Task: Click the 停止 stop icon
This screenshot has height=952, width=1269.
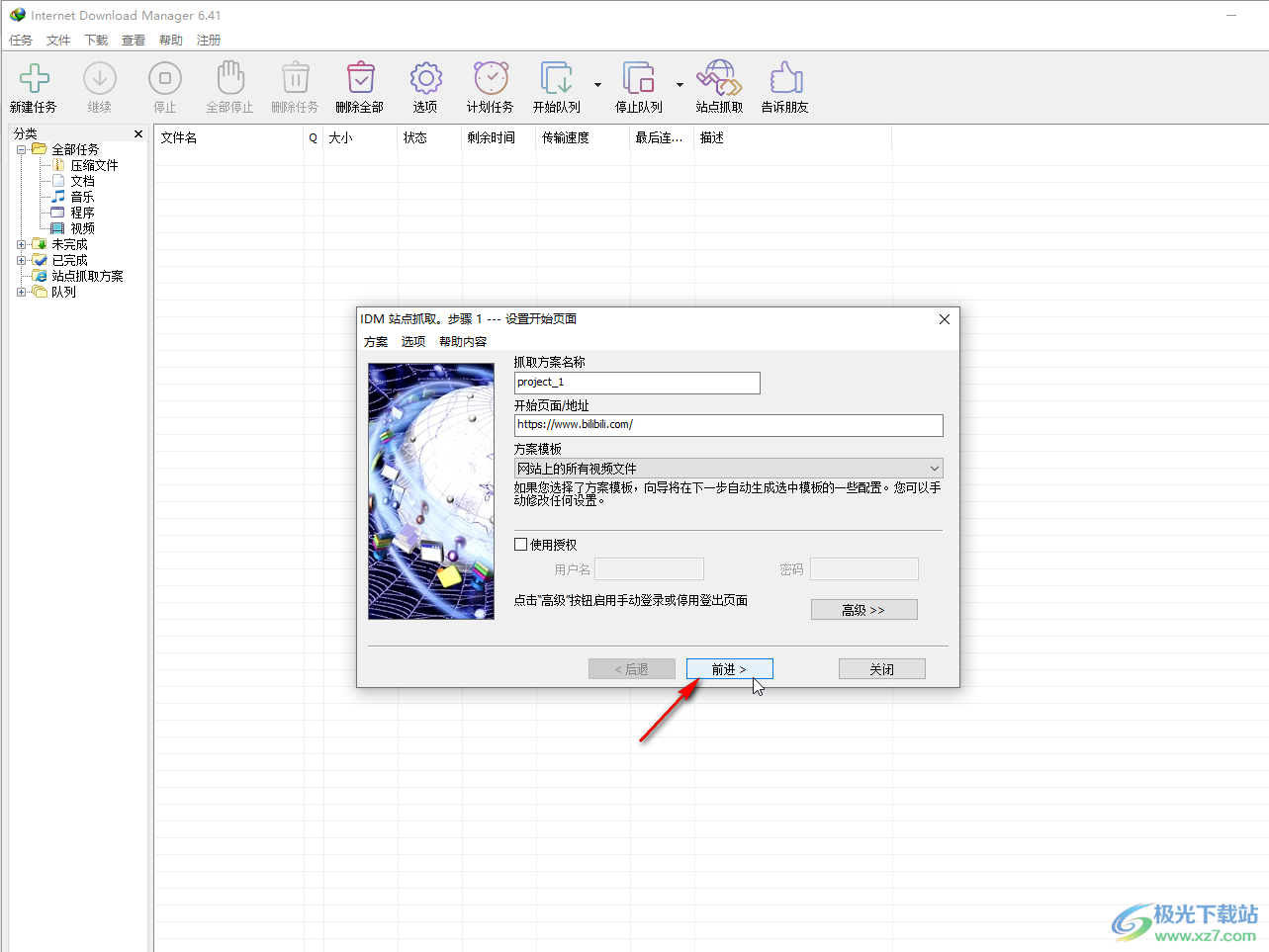Action: pyautogui.click(x=165, y=78)
